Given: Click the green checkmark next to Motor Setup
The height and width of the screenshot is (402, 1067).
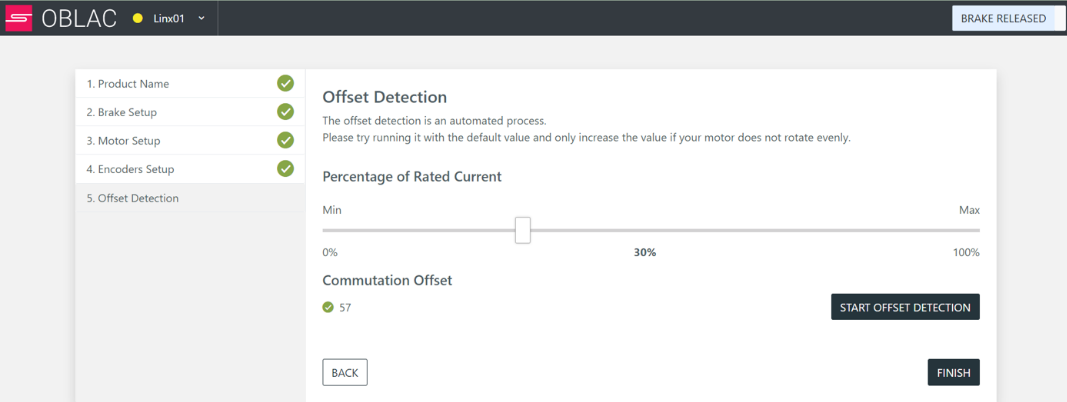Looking at the screenshot, I should tap(285, 140).
